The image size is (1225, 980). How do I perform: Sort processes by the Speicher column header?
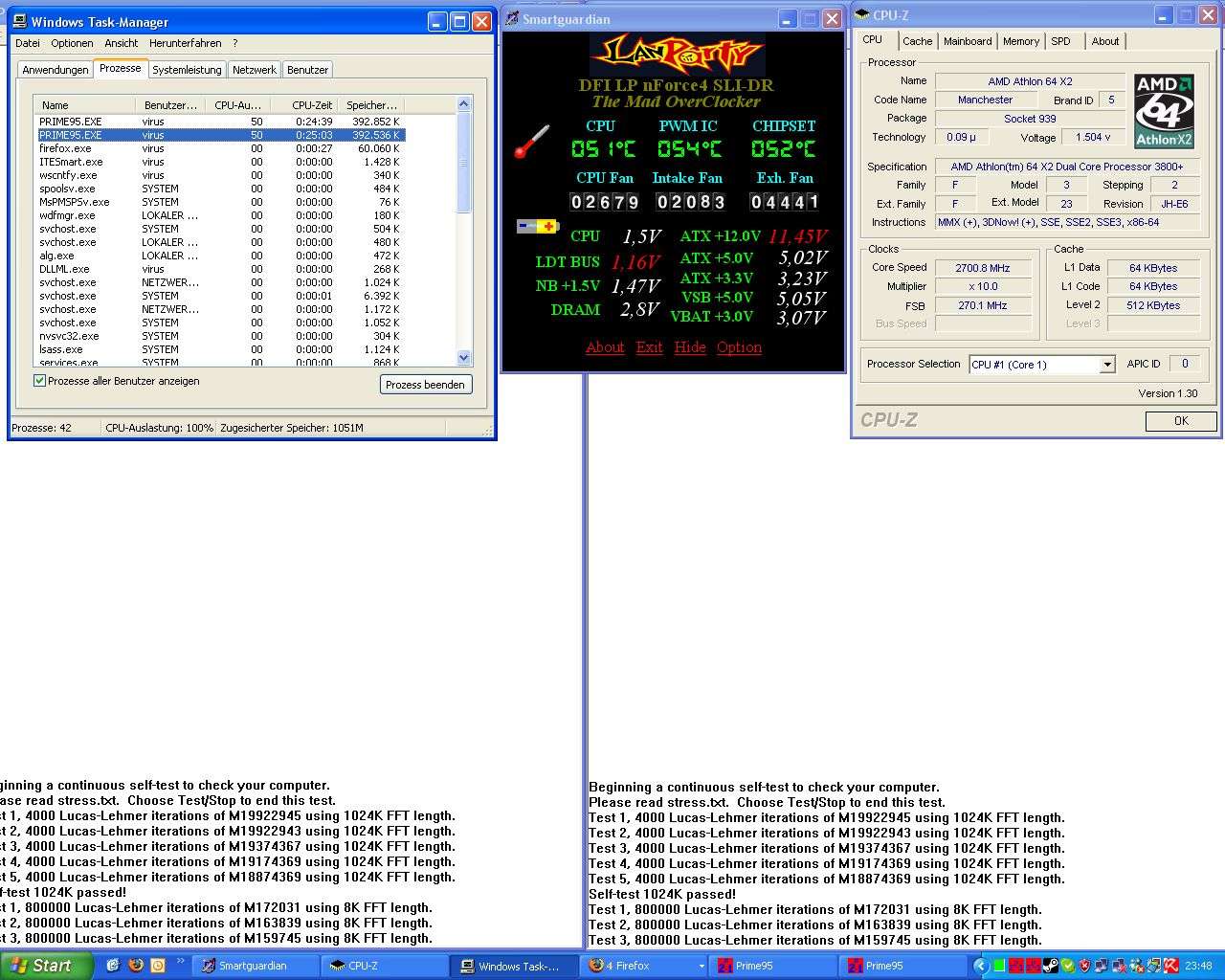click(x=370, y=105)
